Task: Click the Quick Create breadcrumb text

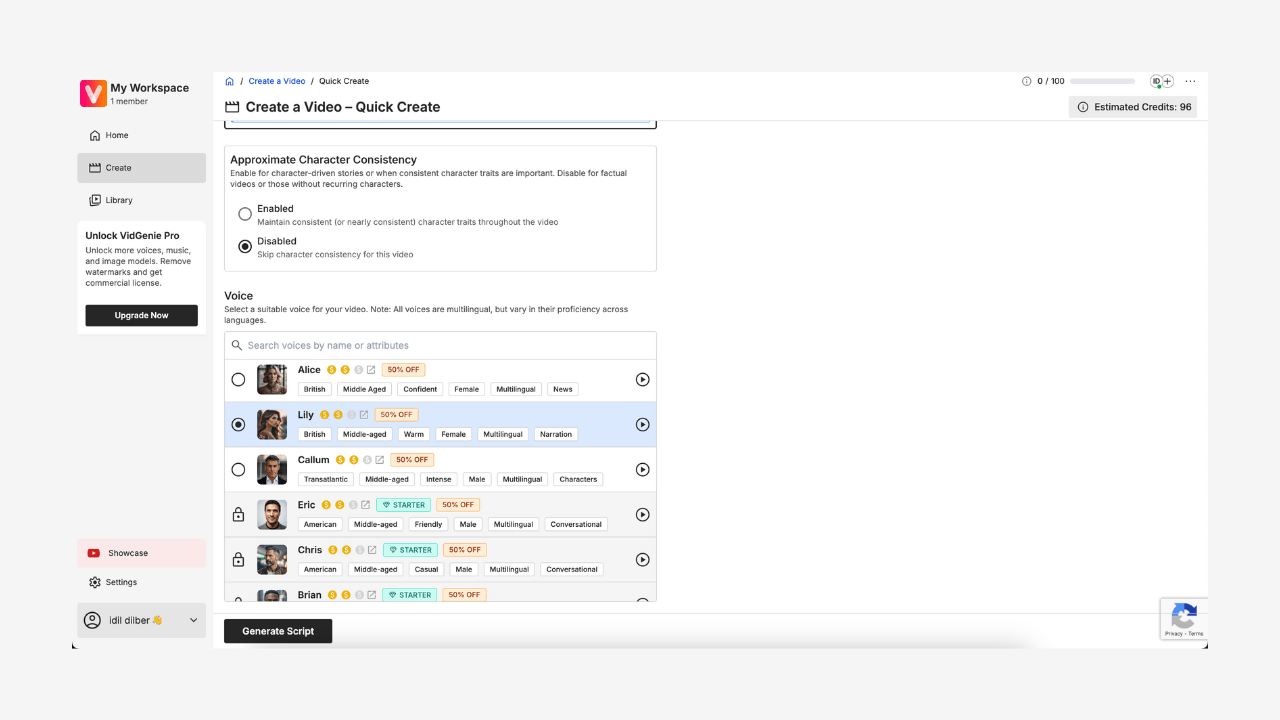Action: [x=344, y=81]
